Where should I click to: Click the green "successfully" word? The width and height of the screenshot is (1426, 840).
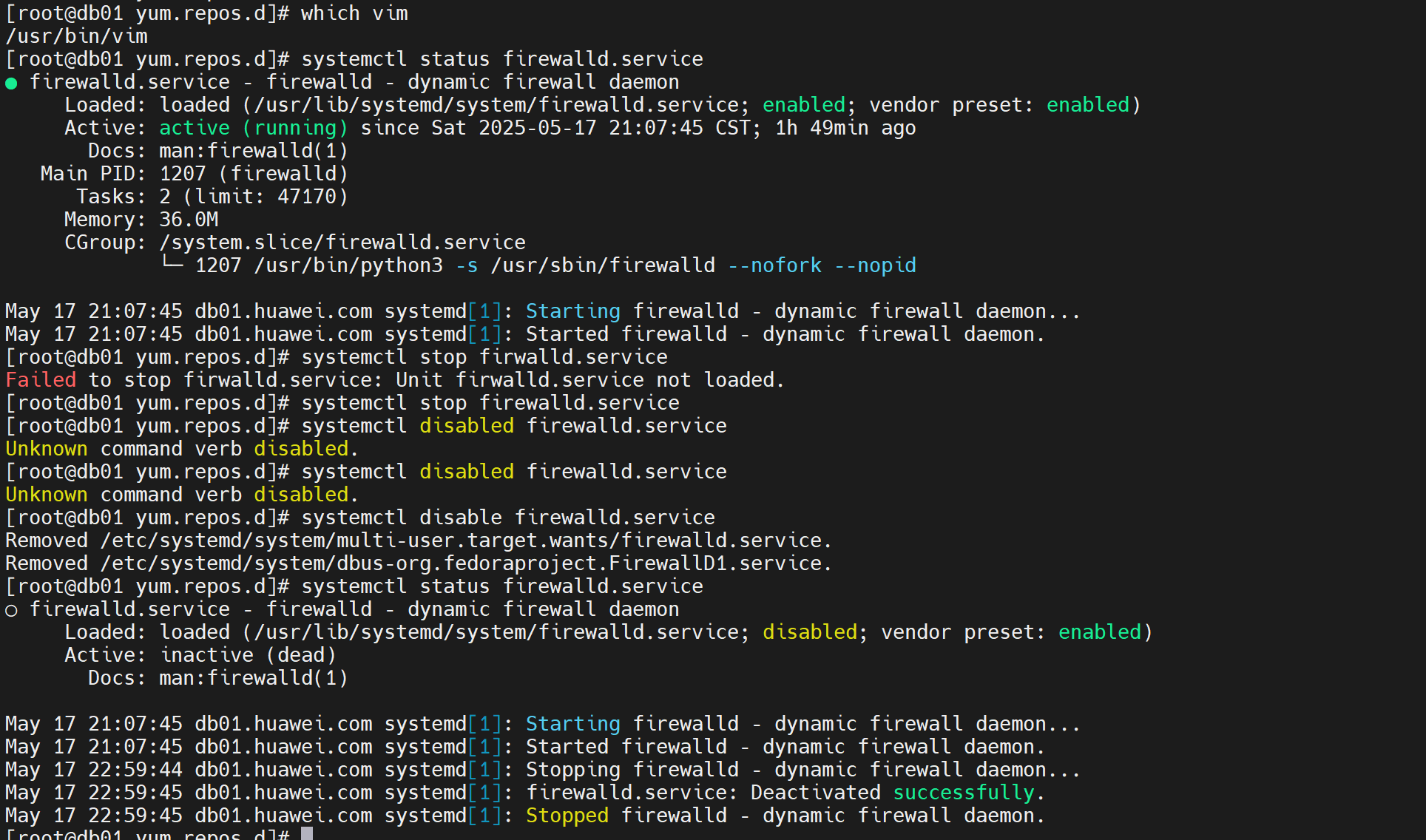click(964, 793)
